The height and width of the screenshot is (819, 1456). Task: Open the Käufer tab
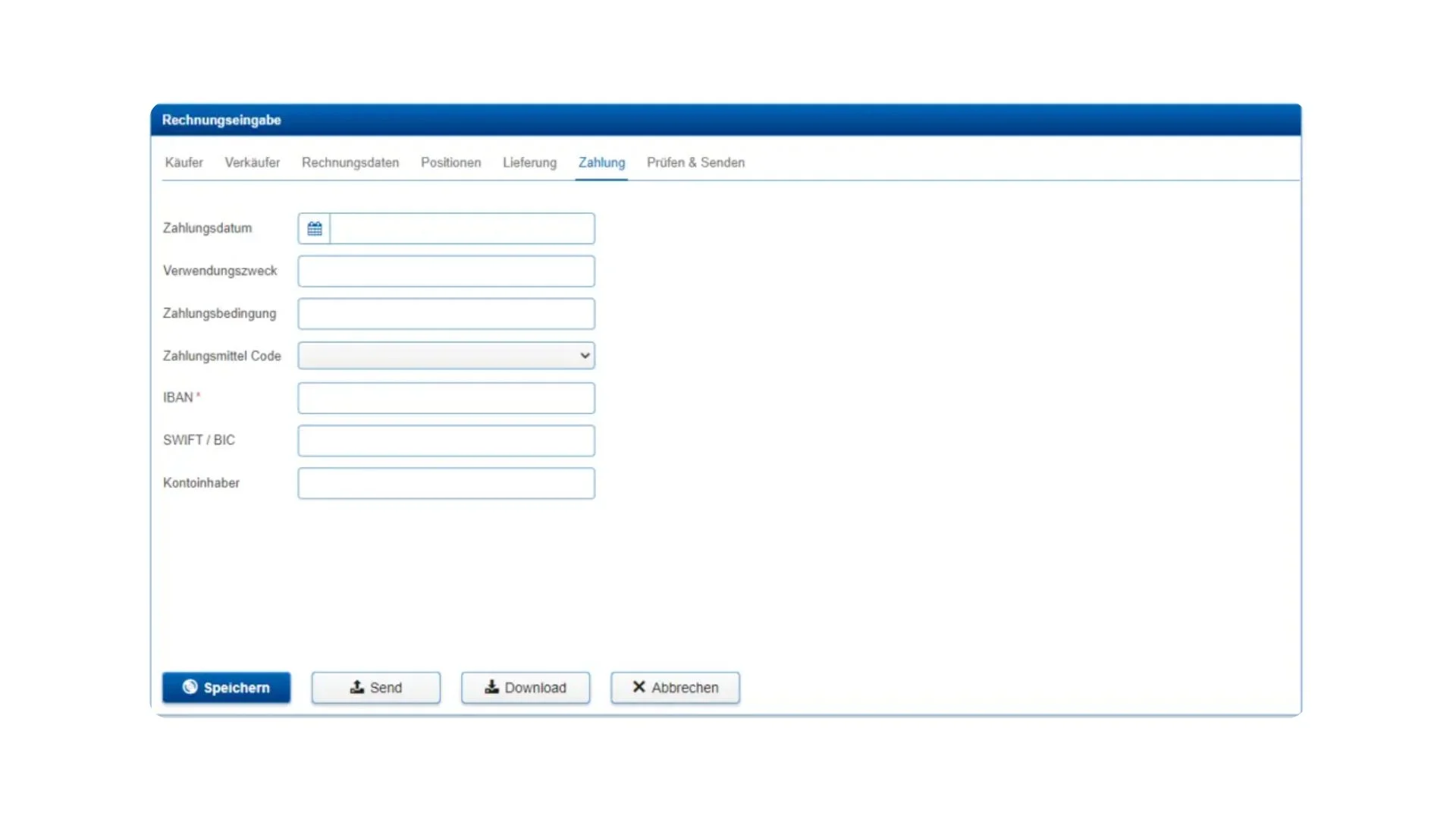184,162
